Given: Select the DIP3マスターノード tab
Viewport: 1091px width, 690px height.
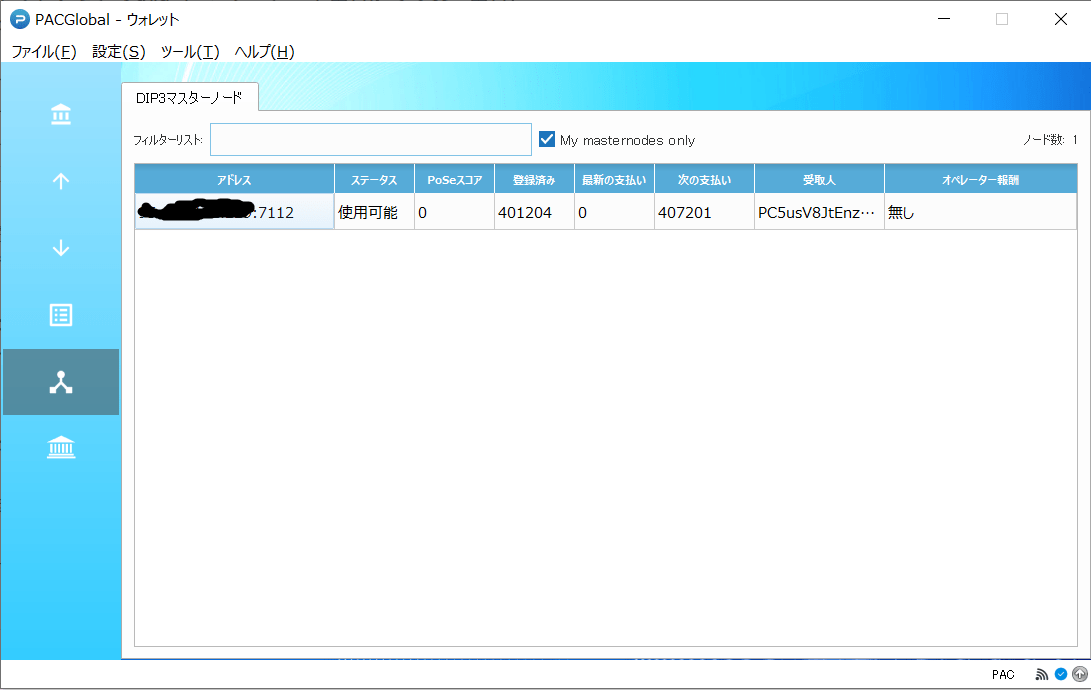Looking at the screenshot, I should pos(189,97).
